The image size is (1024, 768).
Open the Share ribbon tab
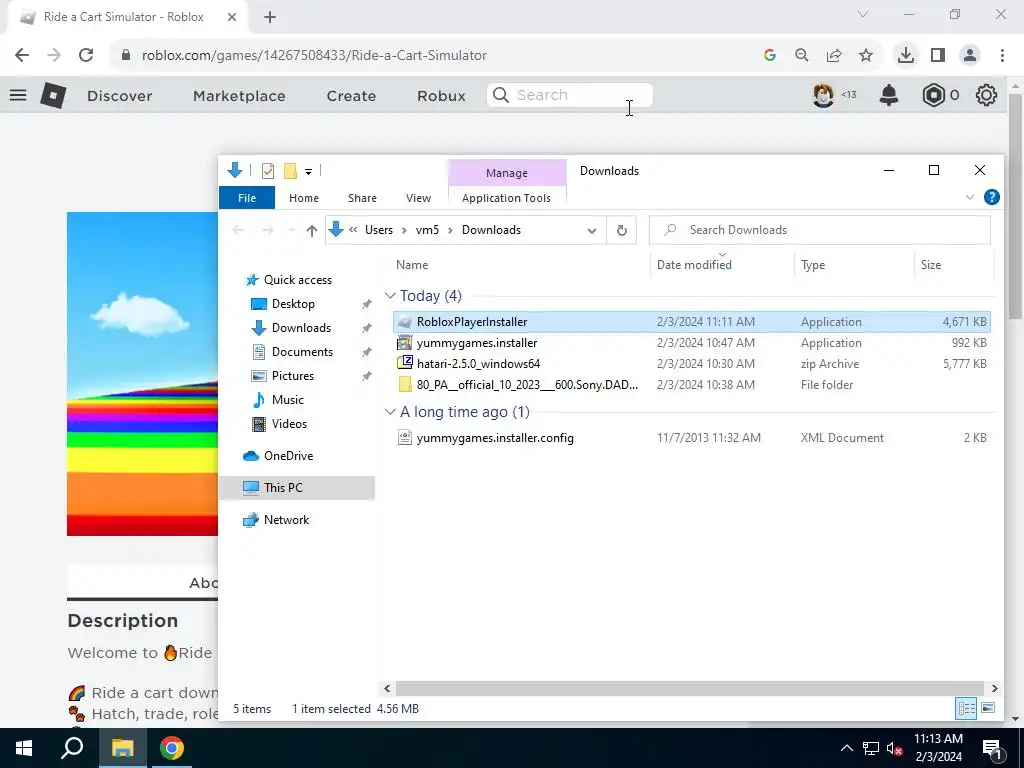(x=362, y=198)
